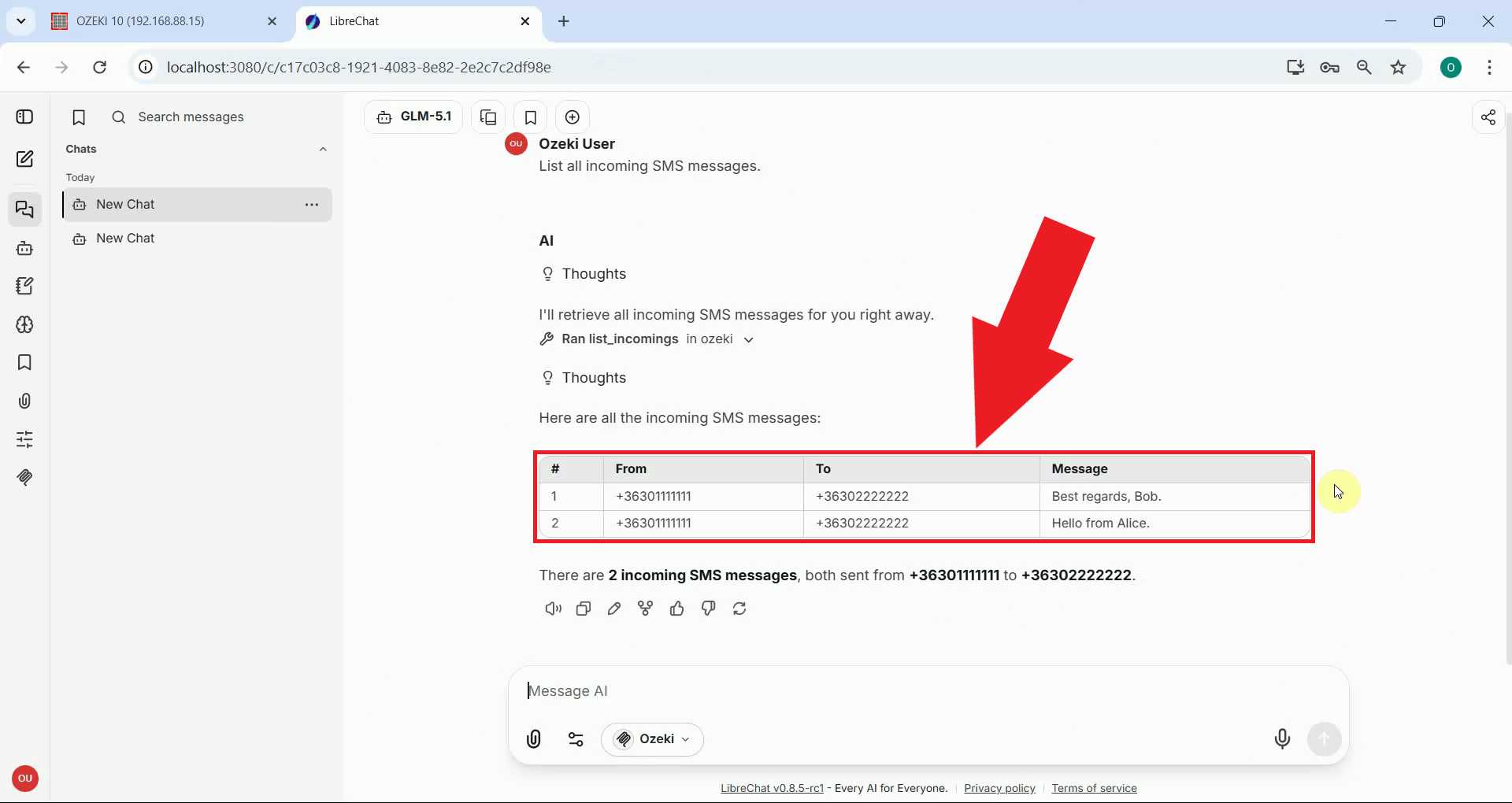Open the prompts notepad icon in sidebar

pos(24,286)
